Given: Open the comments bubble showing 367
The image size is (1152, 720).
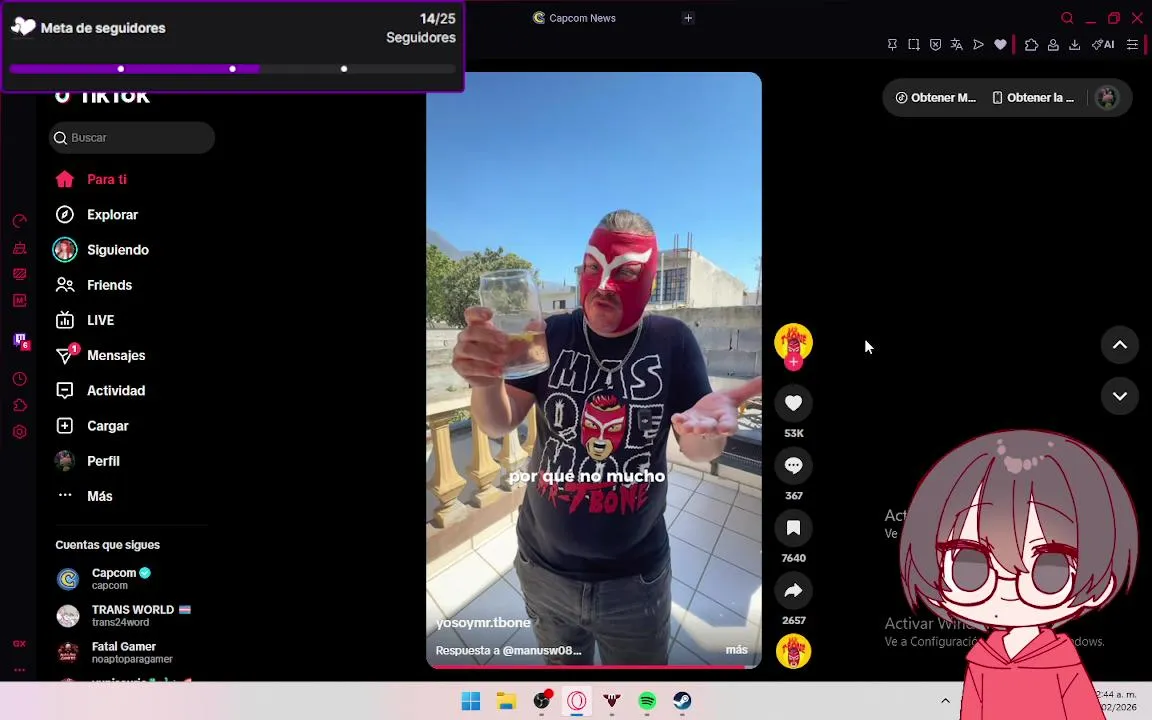Looking at the screenshot, I should (x=793, y=465).
